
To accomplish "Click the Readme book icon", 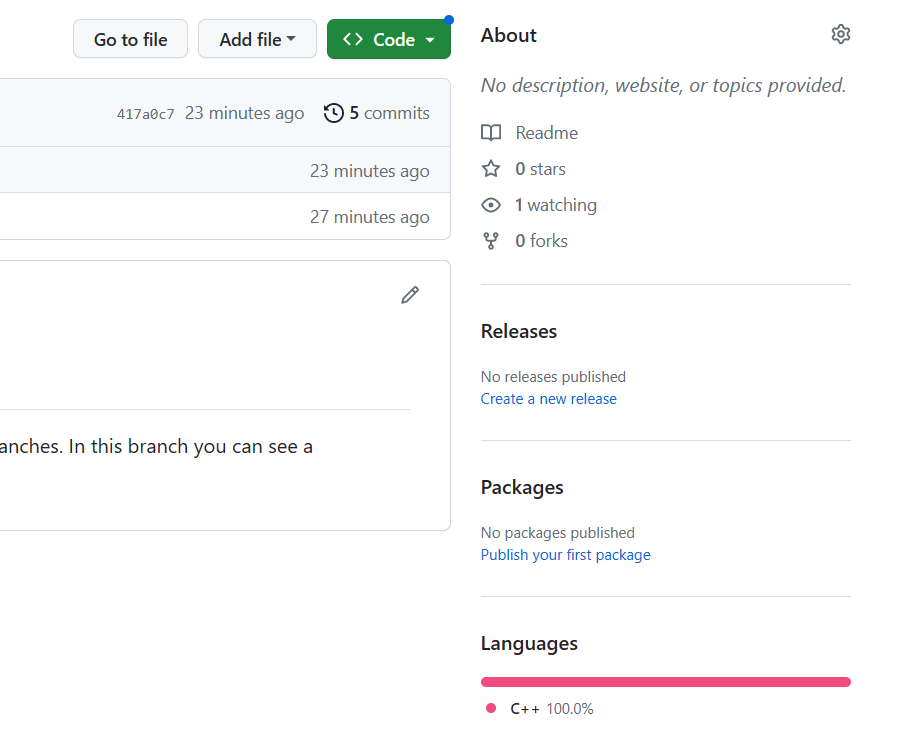I will pyautogui.click(x=491, y=133).
